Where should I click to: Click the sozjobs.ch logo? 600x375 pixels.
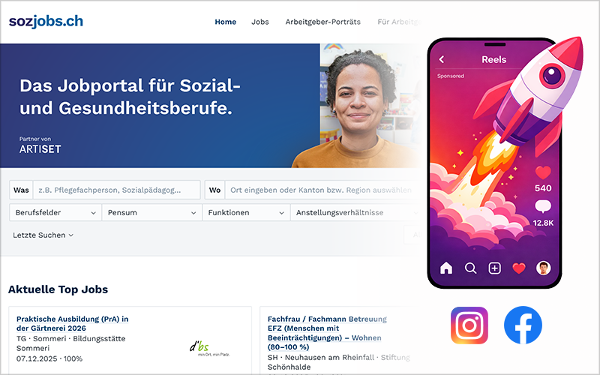[x=46, y=21]
